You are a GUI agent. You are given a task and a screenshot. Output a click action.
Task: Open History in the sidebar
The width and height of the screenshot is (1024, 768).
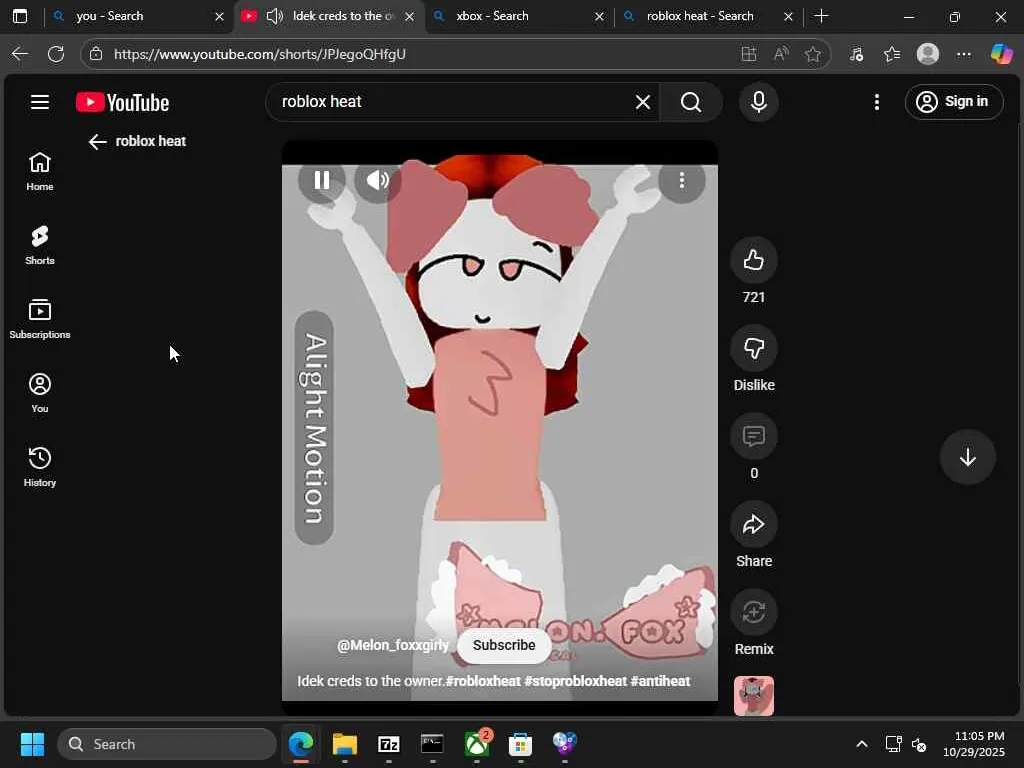point(40,466)
